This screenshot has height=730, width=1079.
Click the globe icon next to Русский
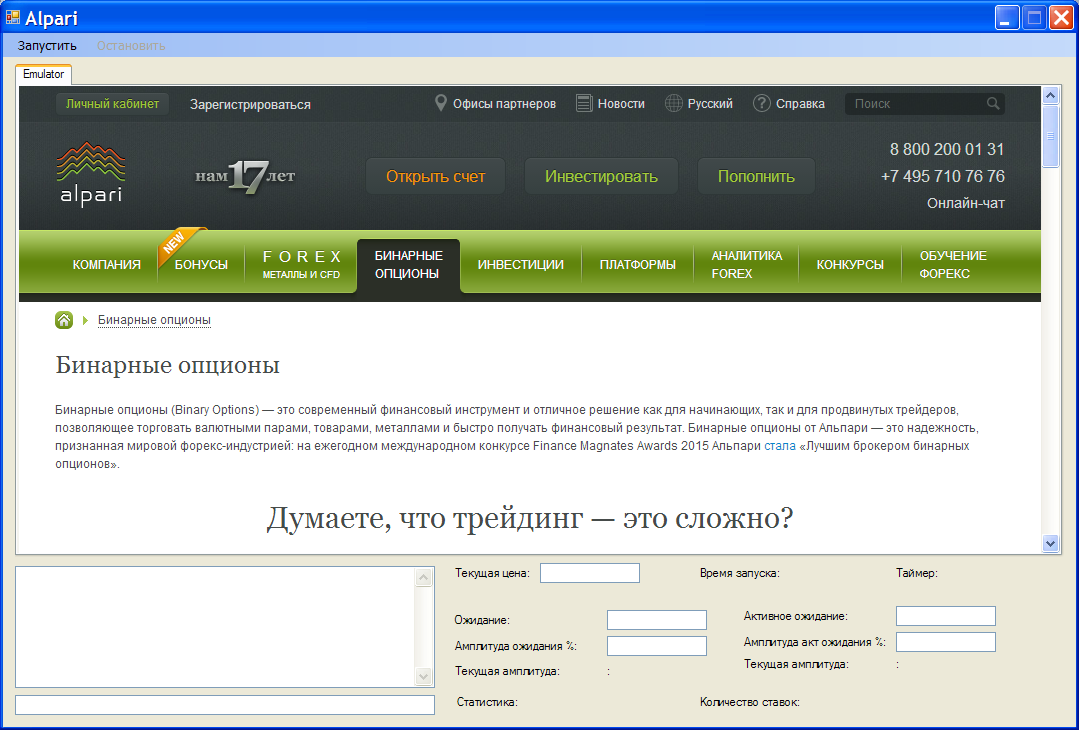click(672, 102)
